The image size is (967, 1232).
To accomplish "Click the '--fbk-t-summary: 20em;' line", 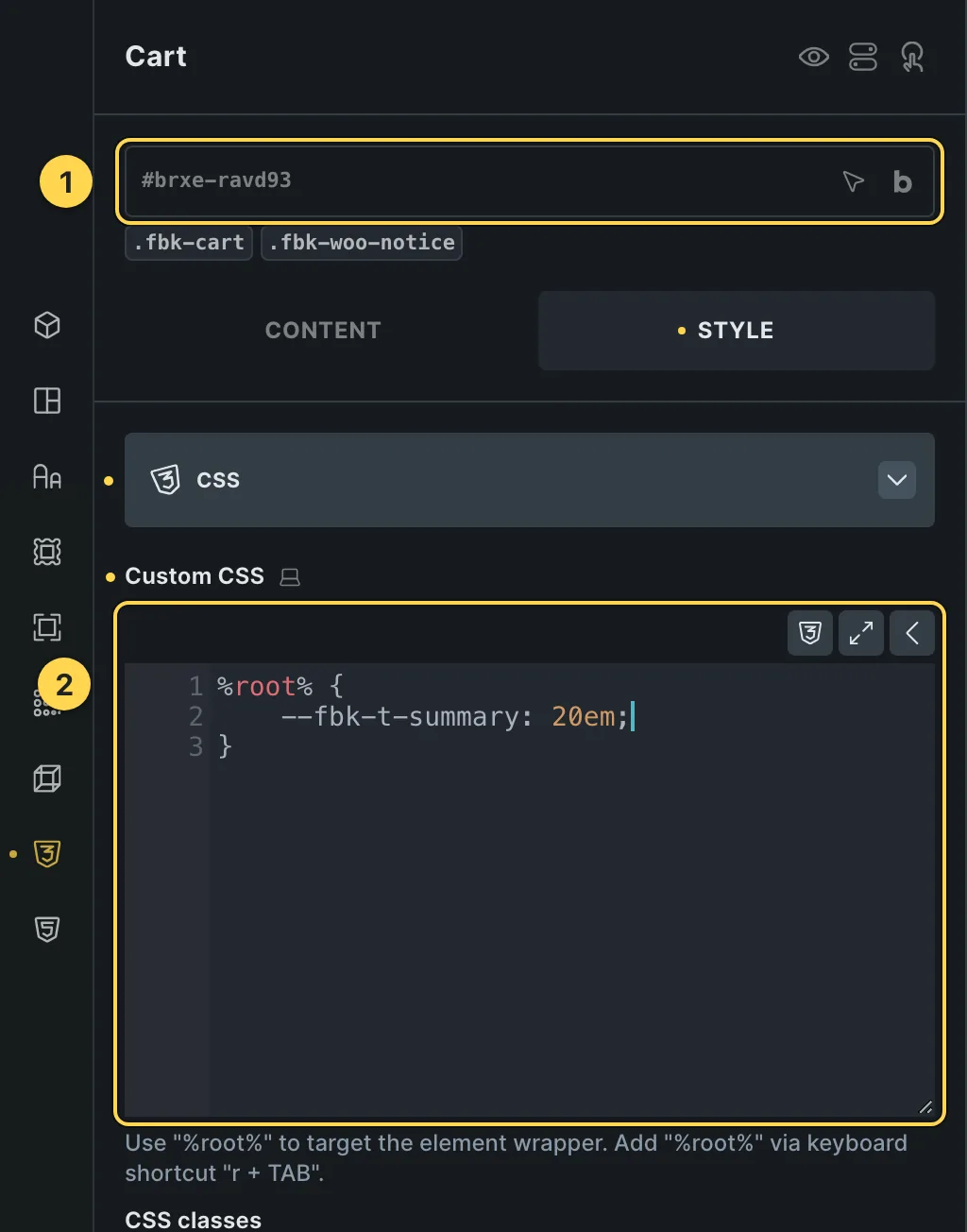I will point(454,716).
